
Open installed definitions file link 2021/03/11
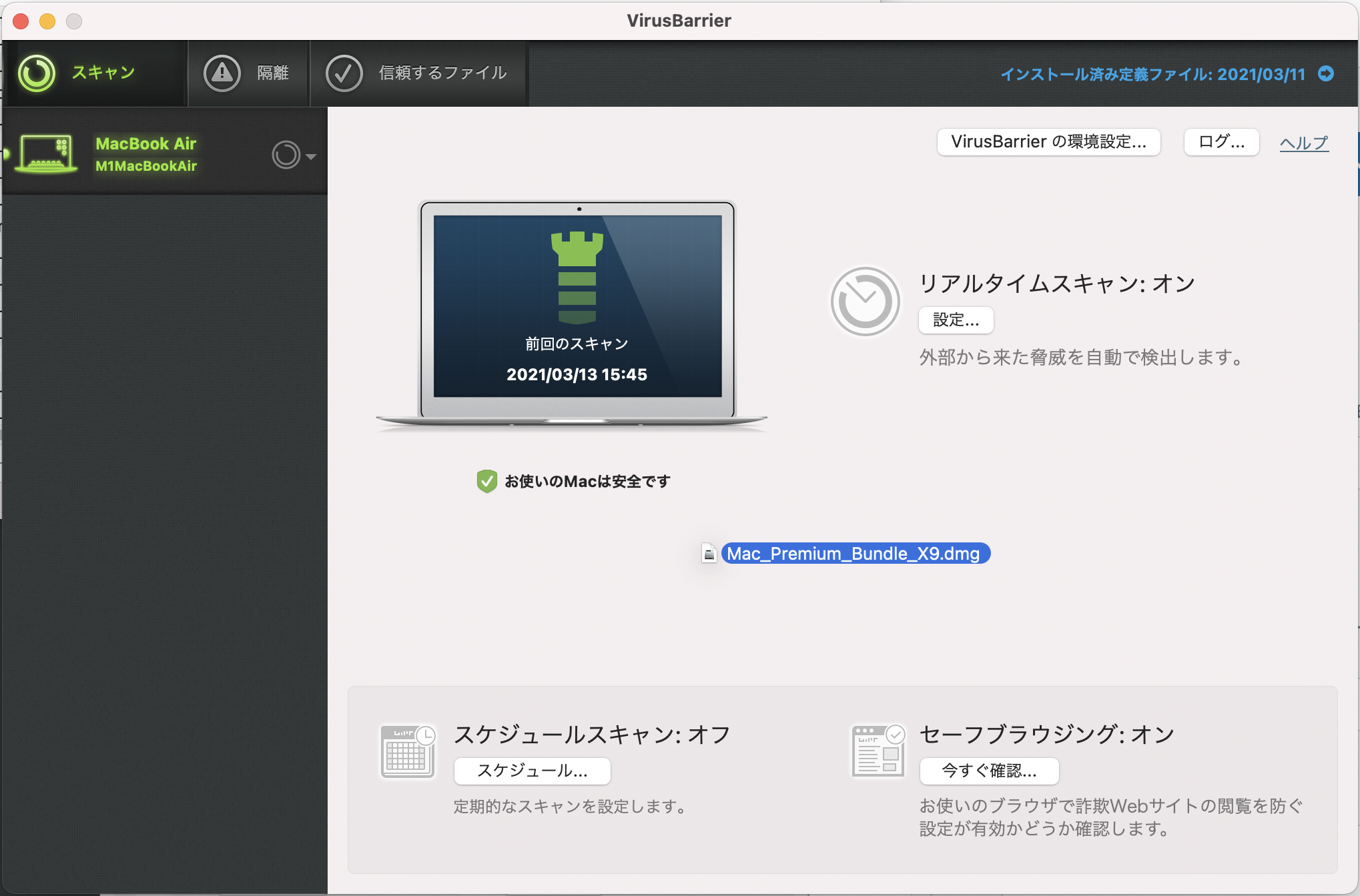pyautogui.click(x=1152, y=74)
